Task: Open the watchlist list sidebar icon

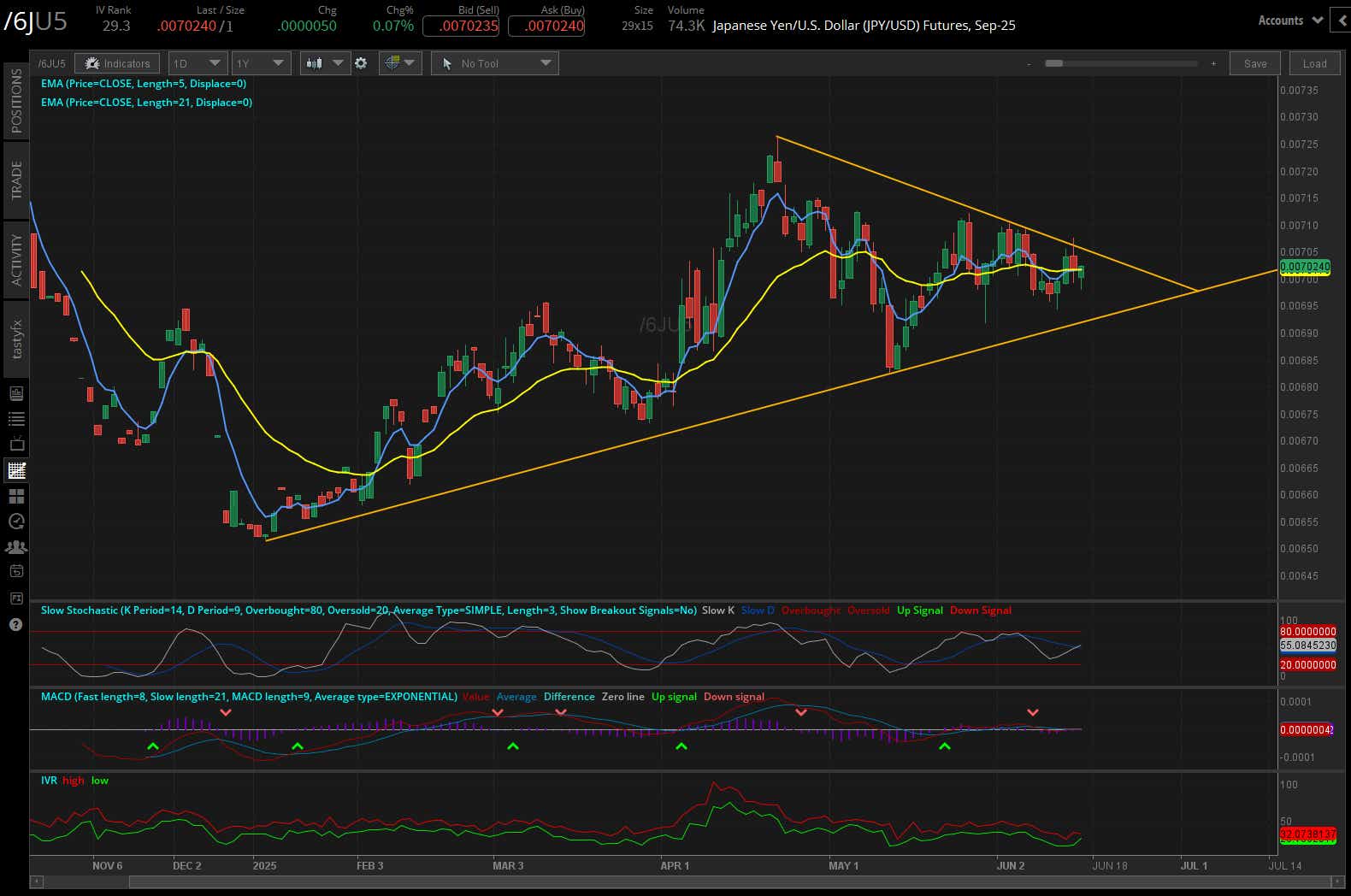Action: (16, 419)
